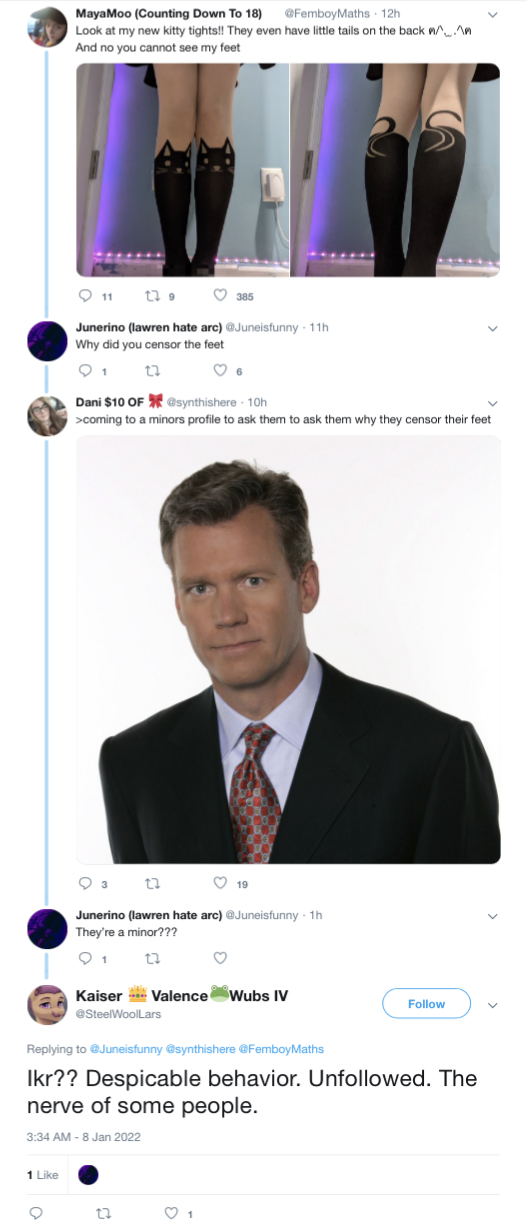Open the options chevron on MayaMoo's tweet
Viewport: 527px width, 1230px height.
(x=492, y=15)
